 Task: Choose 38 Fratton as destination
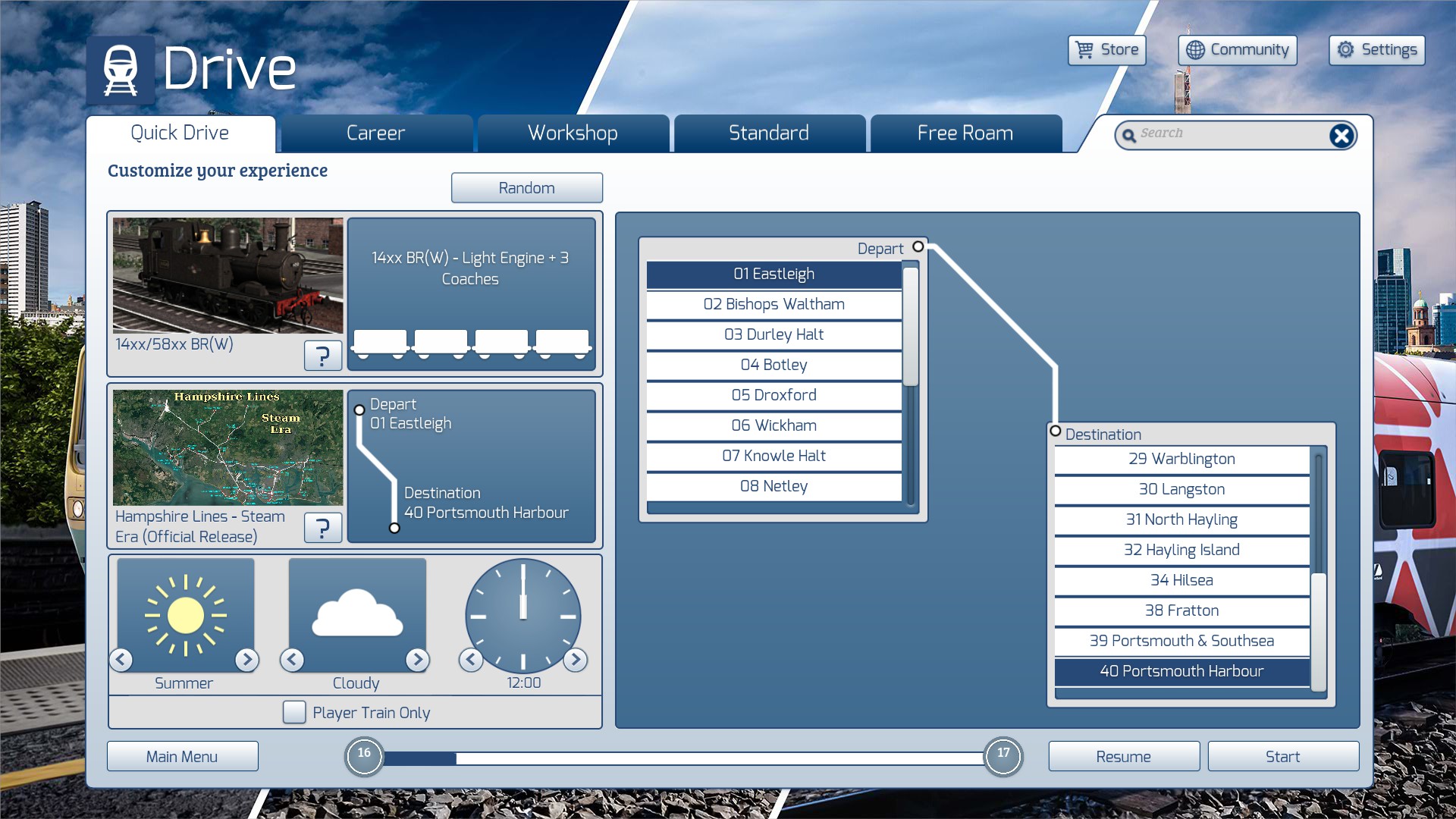coord(1181,610)
